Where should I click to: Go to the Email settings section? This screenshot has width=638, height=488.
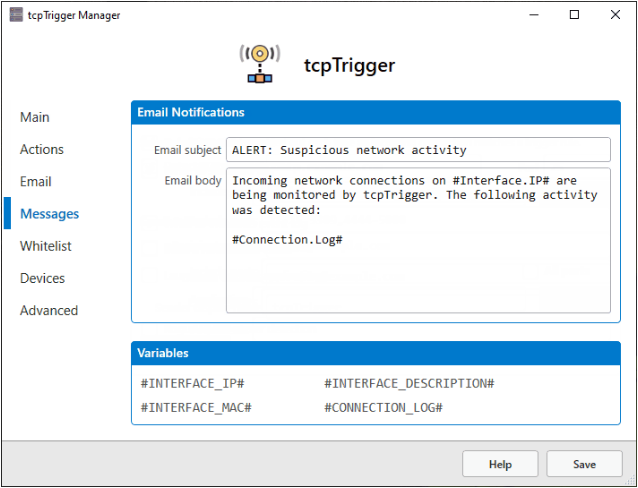(36, 182)
